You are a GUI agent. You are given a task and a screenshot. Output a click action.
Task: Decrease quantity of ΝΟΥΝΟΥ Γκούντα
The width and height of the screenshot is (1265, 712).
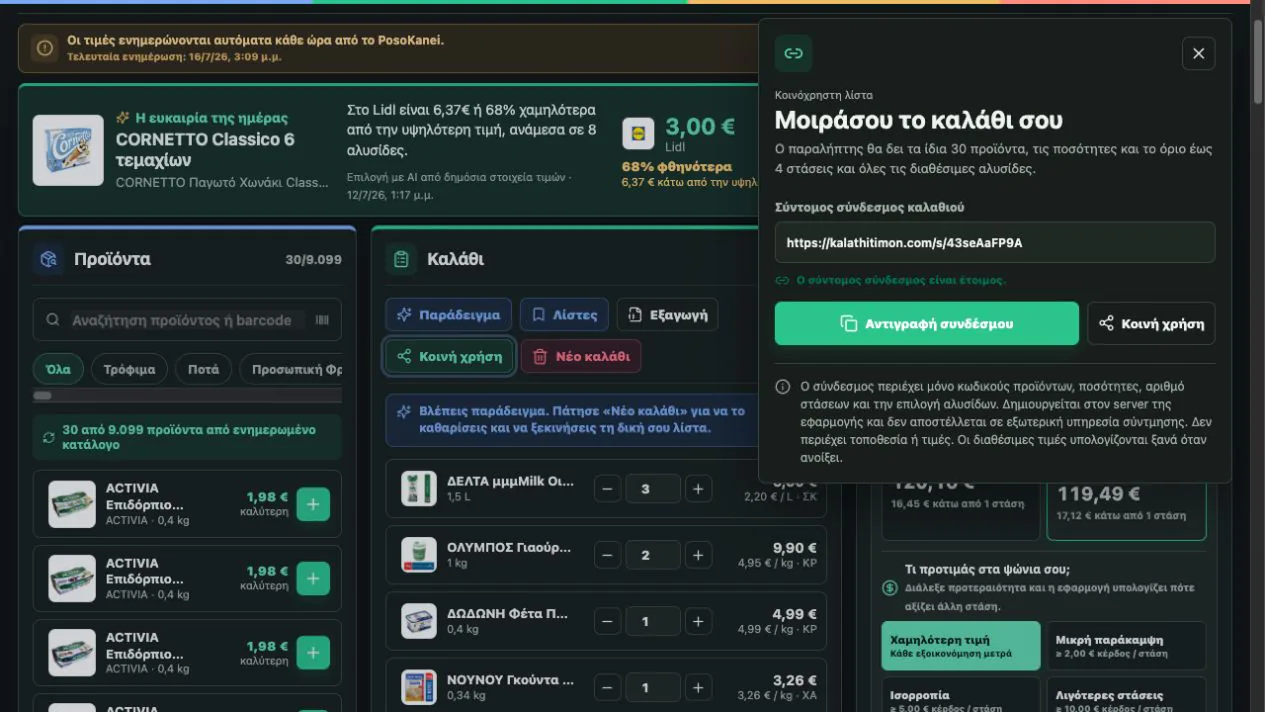[x=607, y=687]
